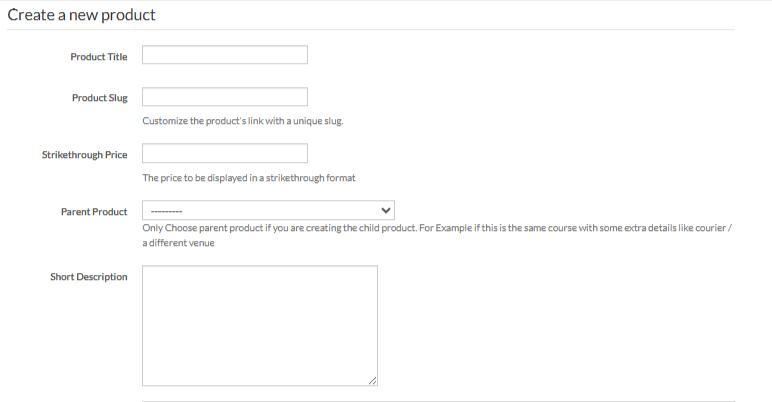The width and height of the screenshot is (772, 402).
Task: Click the "Create a new product" heading
Action: point(82,16)
